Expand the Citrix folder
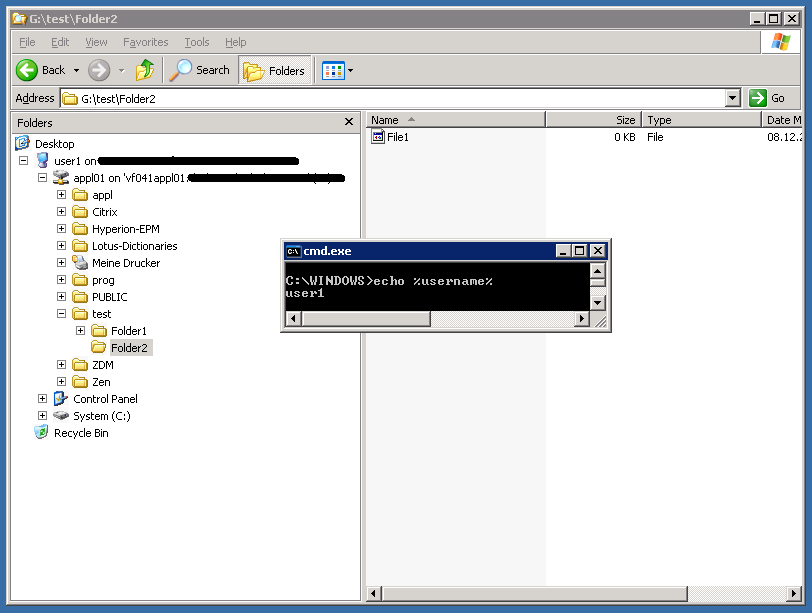Viewport: 812px width, 613px height. 62,212
